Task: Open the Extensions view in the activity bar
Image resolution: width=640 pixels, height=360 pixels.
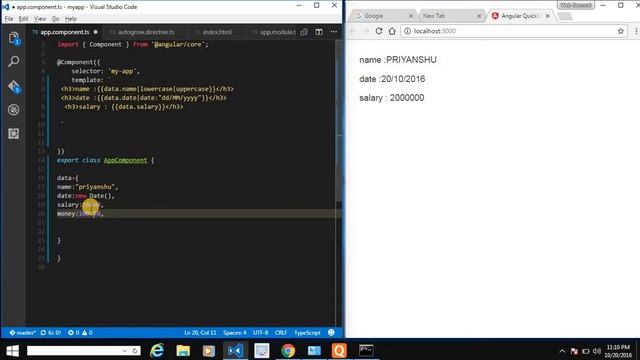Action: [x=13, y=133]
